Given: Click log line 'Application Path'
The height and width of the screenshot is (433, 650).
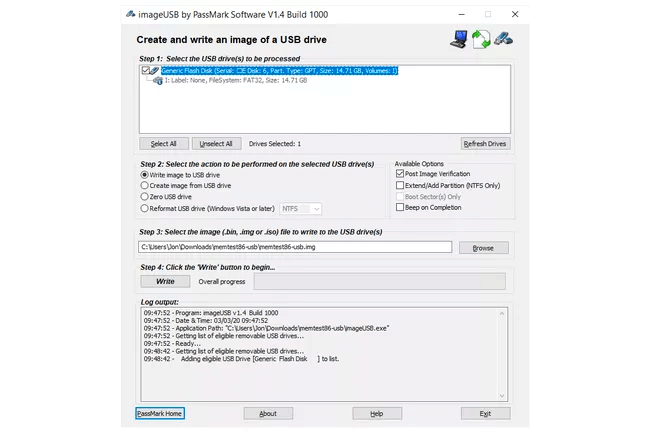Looking at the screenshot, I should [267, 328].
